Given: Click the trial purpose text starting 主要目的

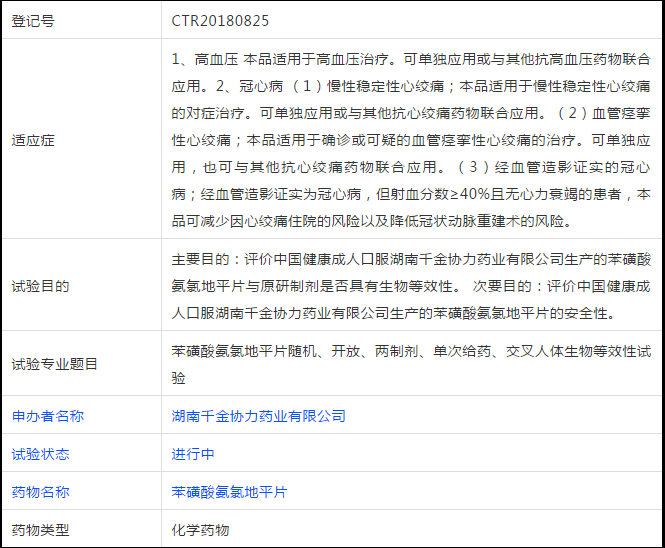Looking at the screenshot, I should (411, 286).
